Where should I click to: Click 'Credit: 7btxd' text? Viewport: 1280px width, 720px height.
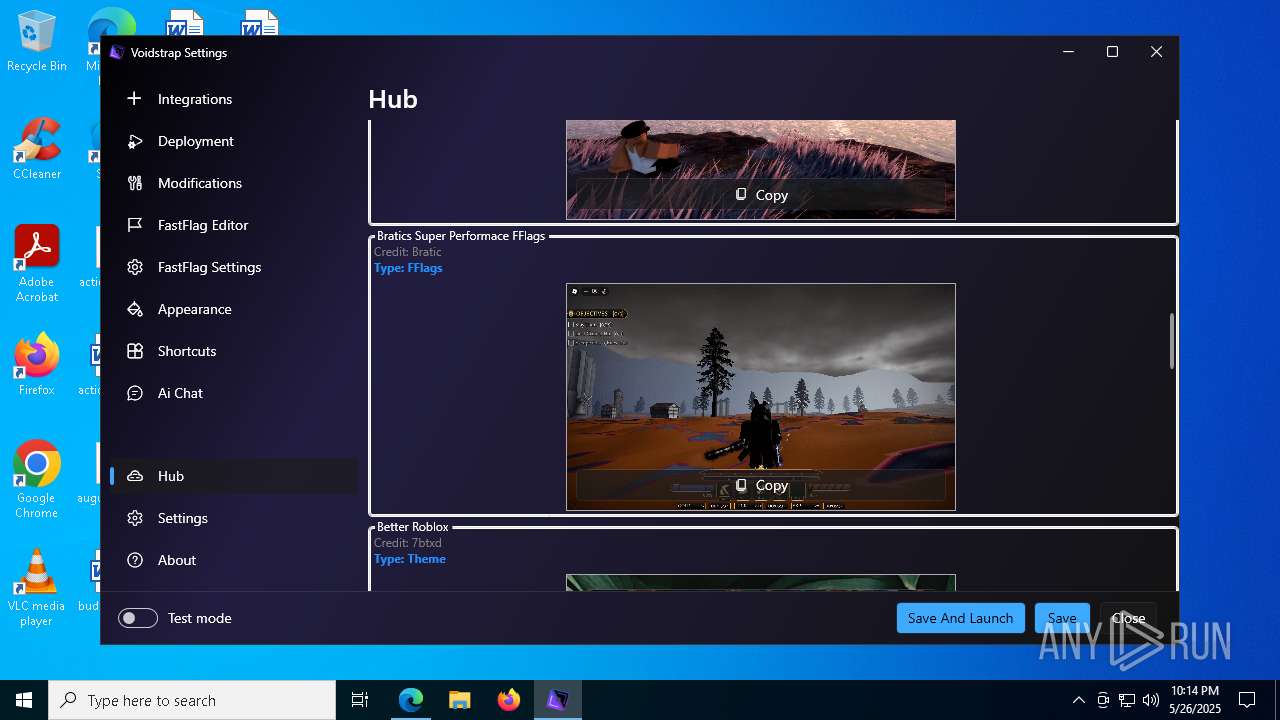tap(408, 543)
